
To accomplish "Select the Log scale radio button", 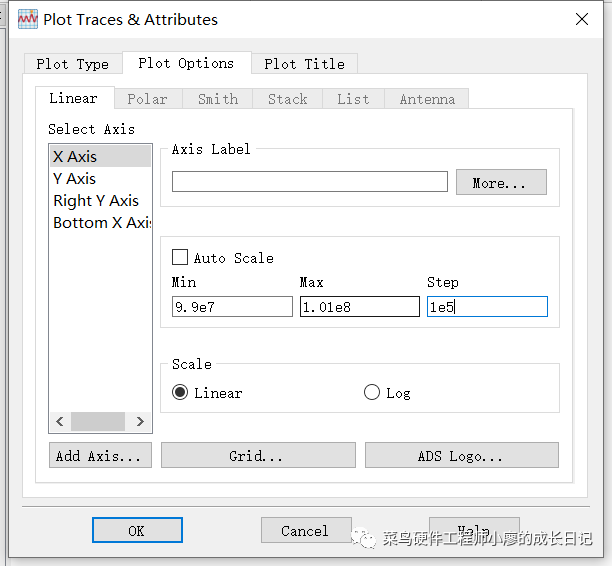I will (x=372, y=393).
